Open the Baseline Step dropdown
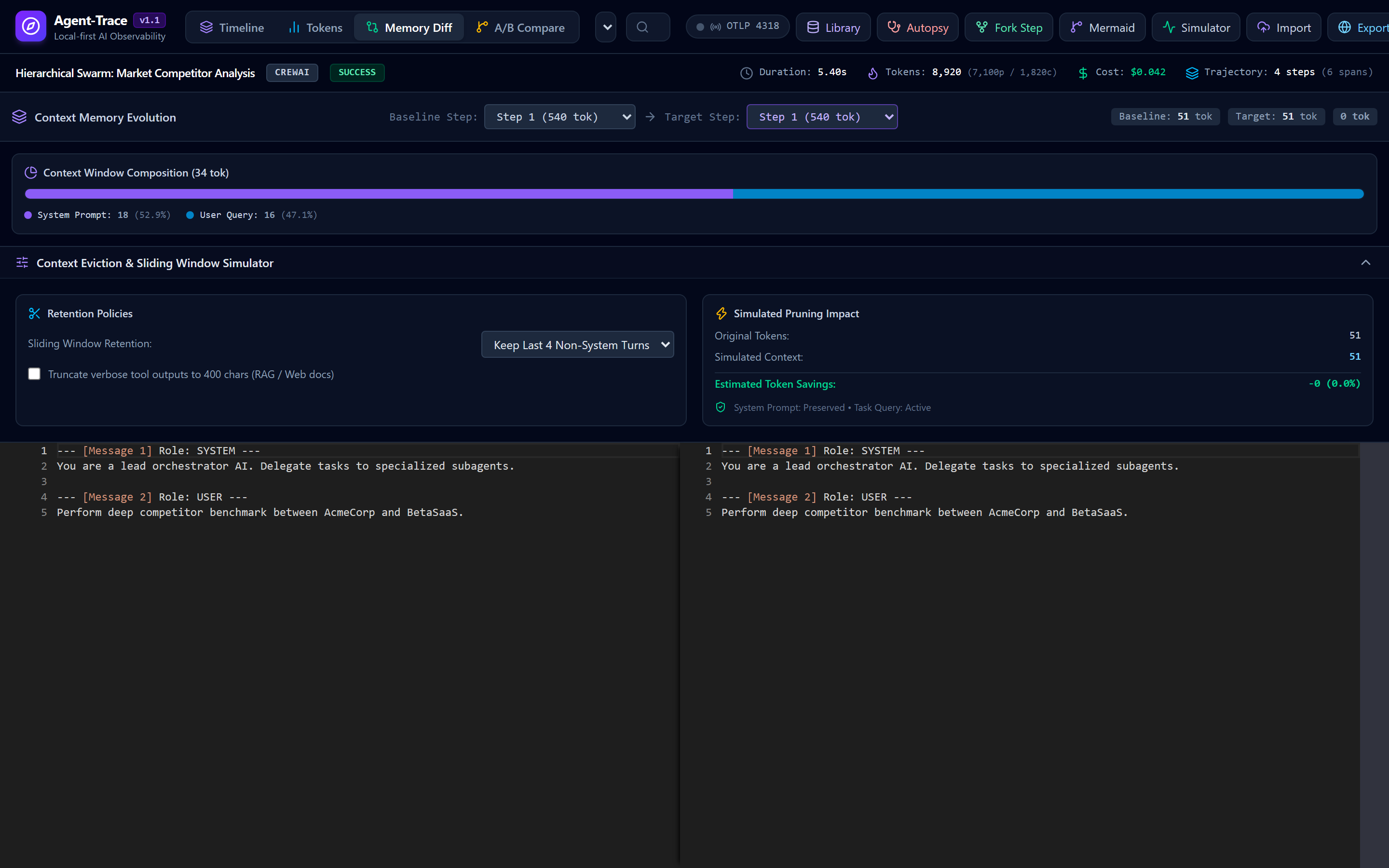 559,117
